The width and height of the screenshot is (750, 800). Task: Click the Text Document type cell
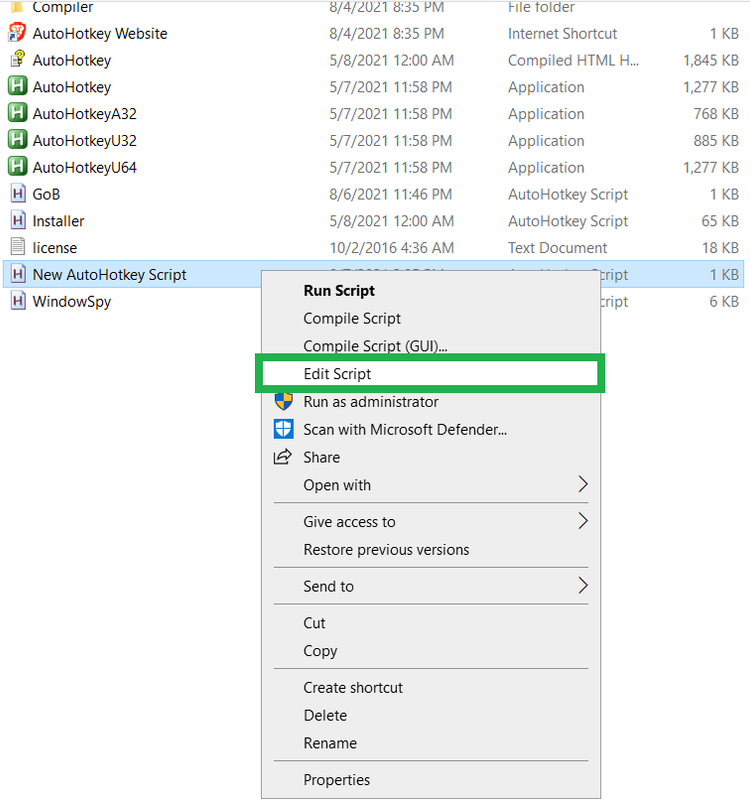tap(558, 248)
